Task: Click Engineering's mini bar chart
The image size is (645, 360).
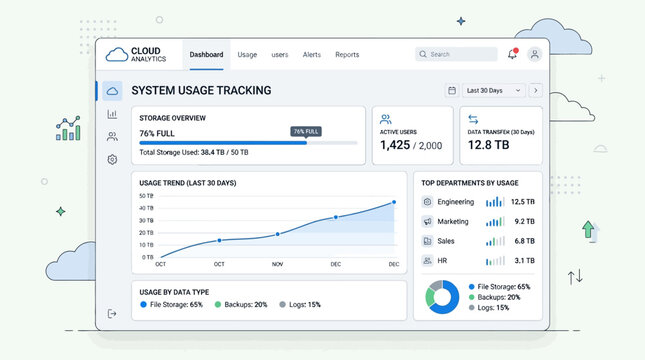Action: click(495, 202)
